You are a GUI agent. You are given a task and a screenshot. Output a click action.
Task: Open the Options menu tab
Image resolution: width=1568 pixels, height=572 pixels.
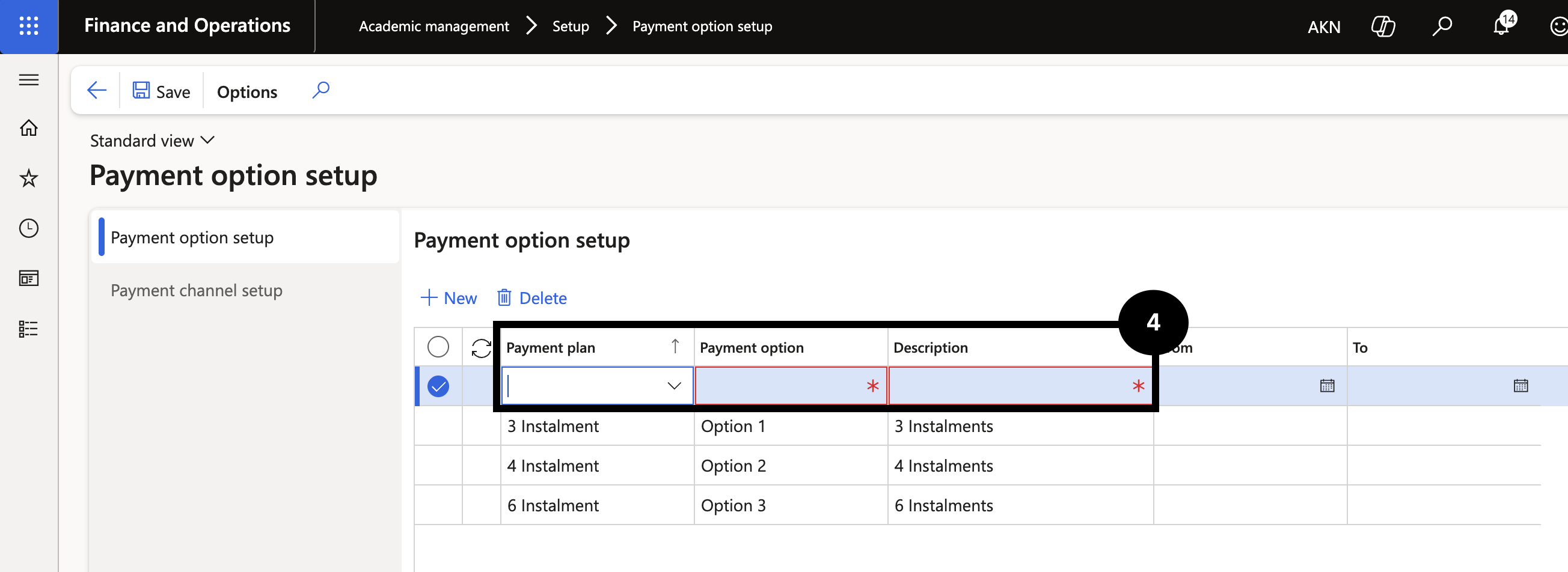coord(247,92)
